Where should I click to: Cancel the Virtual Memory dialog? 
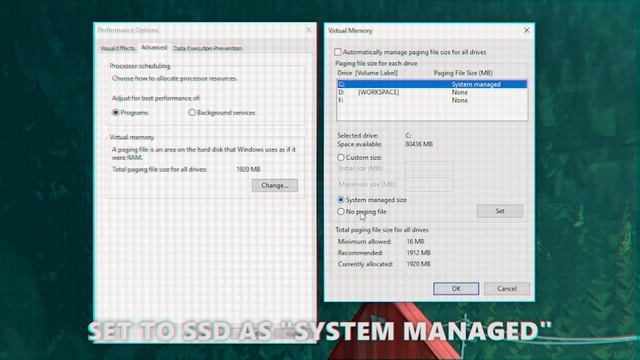point(507,289)
